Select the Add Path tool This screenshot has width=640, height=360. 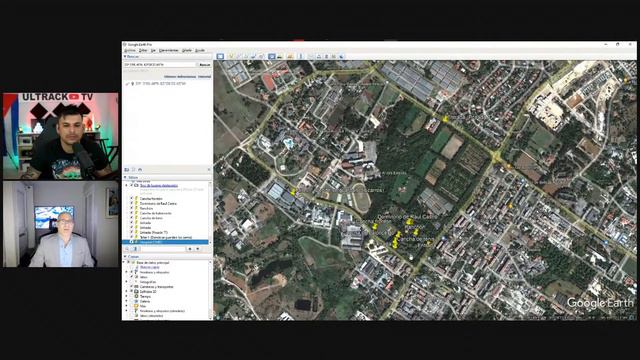pyautogui.click(x=246, y=56)
